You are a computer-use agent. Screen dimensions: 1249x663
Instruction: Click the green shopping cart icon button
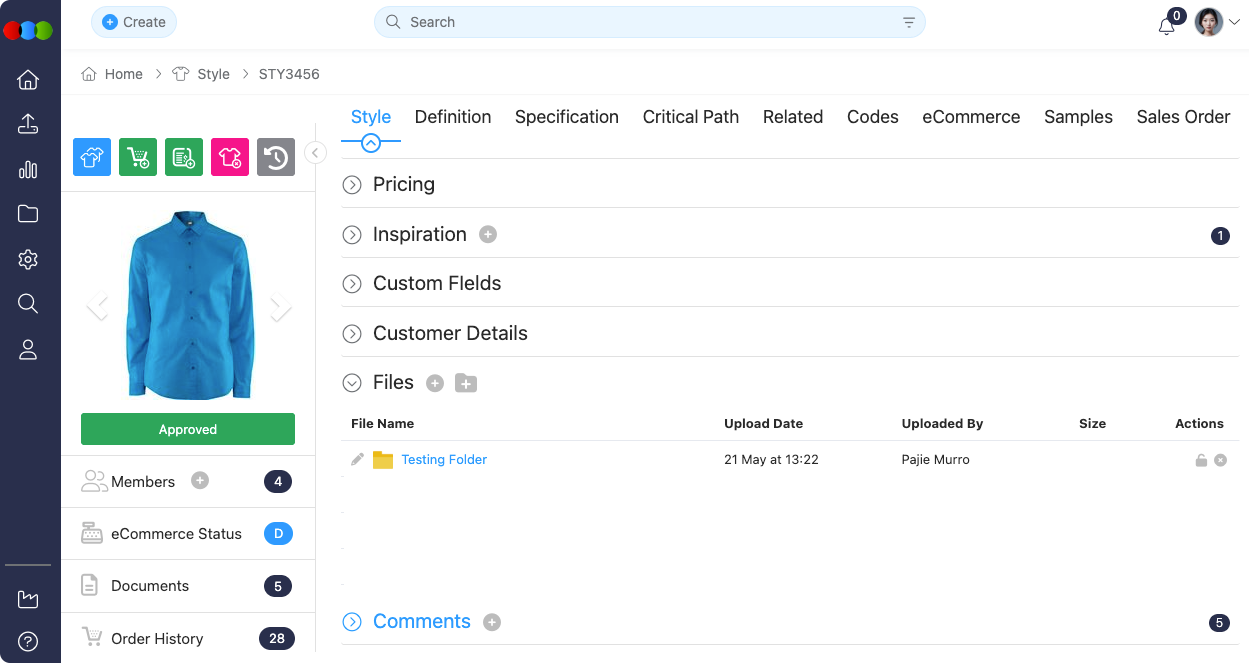click(138, 157)
